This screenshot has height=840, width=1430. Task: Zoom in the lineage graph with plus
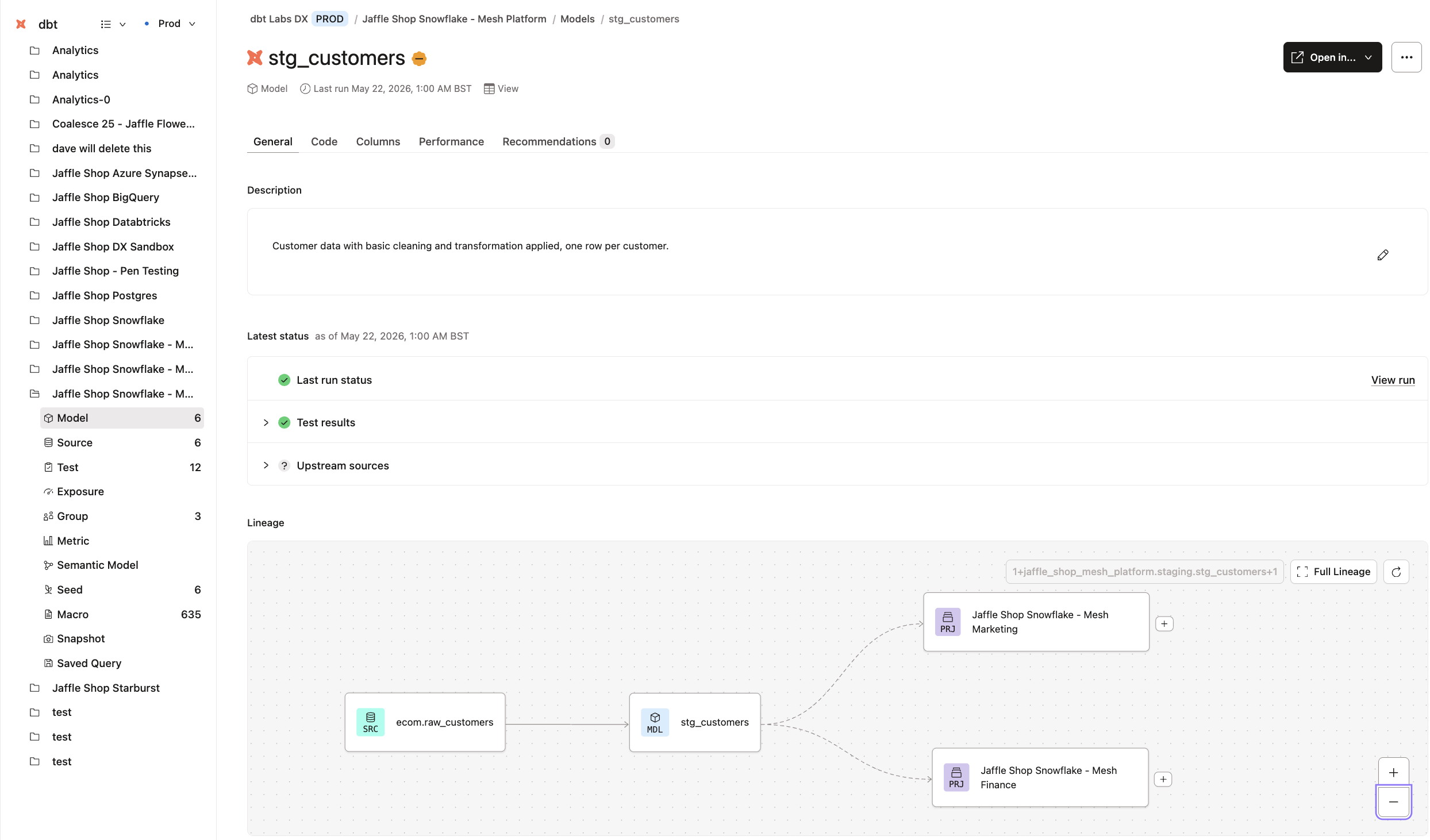click(1393, 773)
